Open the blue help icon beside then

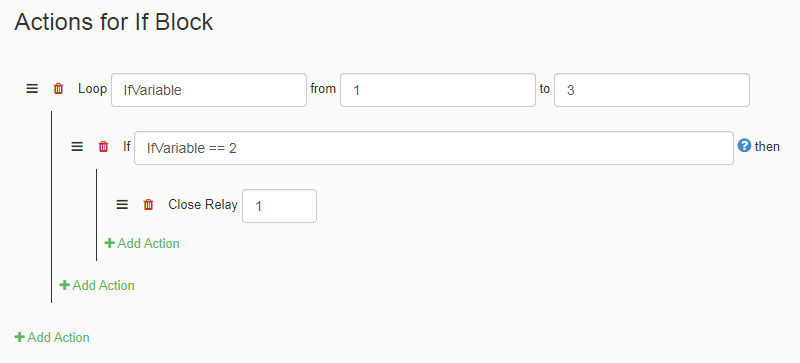click(x=744, y=146)
